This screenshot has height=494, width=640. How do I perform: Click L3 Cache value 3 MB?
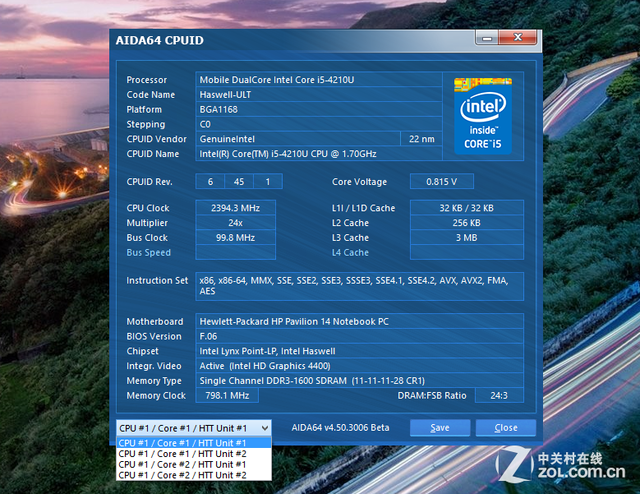[467, 237]
